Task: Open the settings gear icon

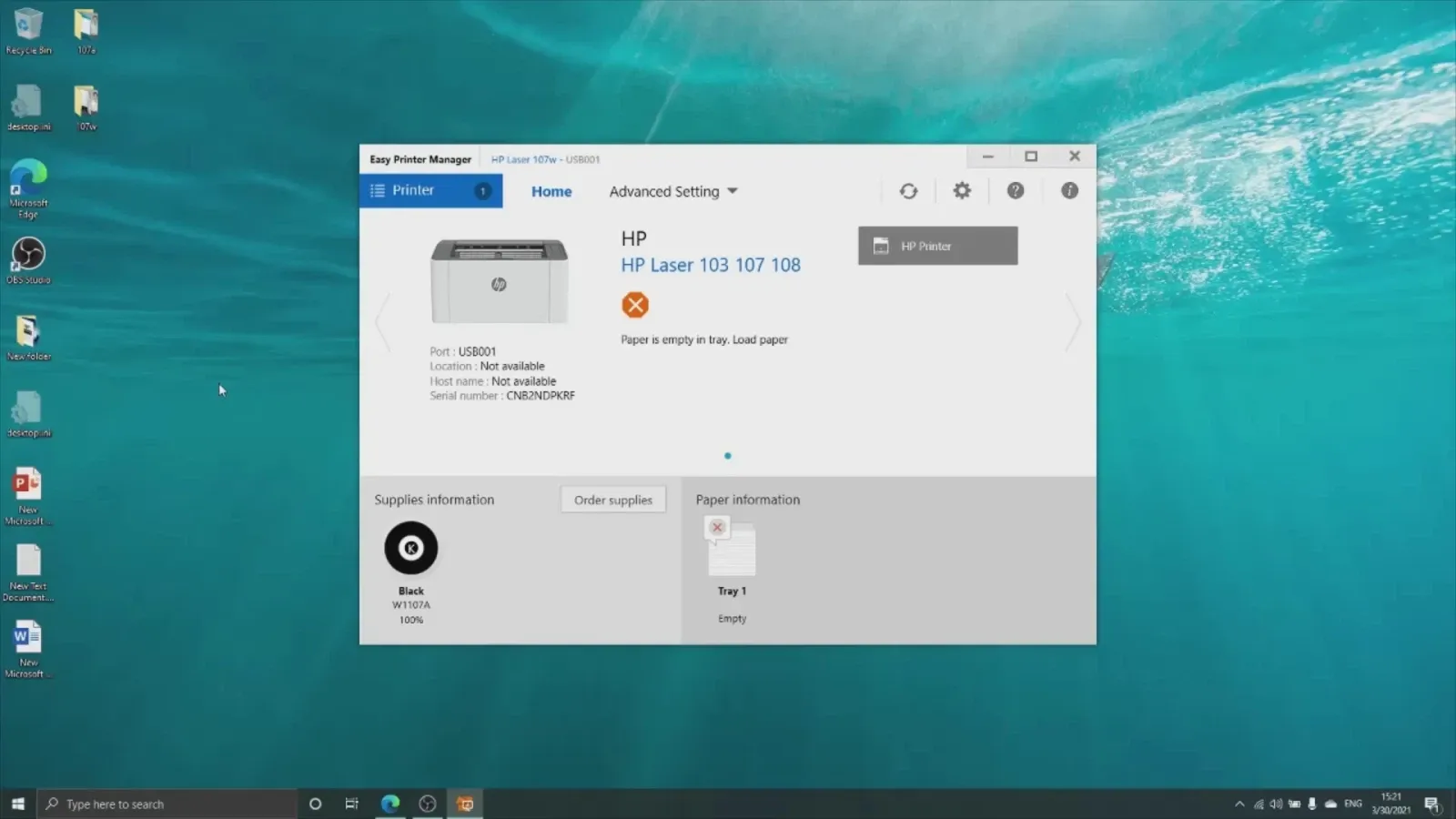Action: [x=962, y=190]
